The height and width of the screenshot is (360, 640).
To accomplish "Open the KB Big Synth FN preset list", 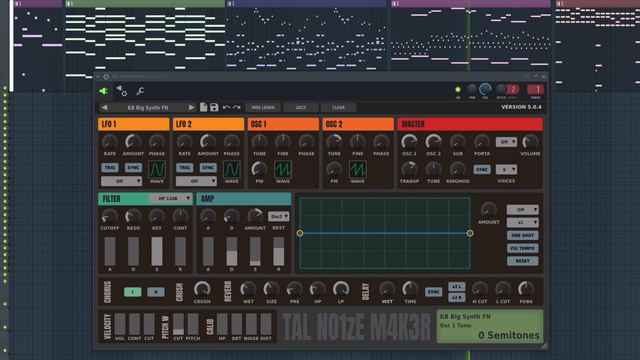I will (x=148, y=108).
